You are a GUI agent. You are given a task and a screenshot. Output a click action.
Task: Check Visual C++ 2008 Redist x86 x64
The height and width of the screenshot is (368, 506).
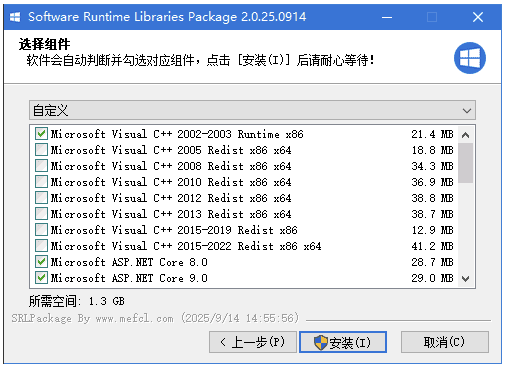click(41, 166)
